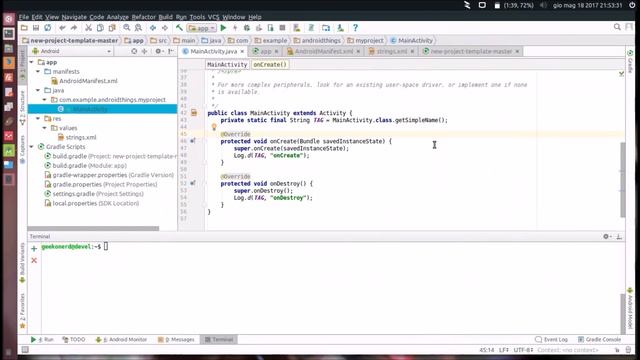Collapse the java folder node
The height and width of the screenshot is (360, 640).
coord(38,90)
